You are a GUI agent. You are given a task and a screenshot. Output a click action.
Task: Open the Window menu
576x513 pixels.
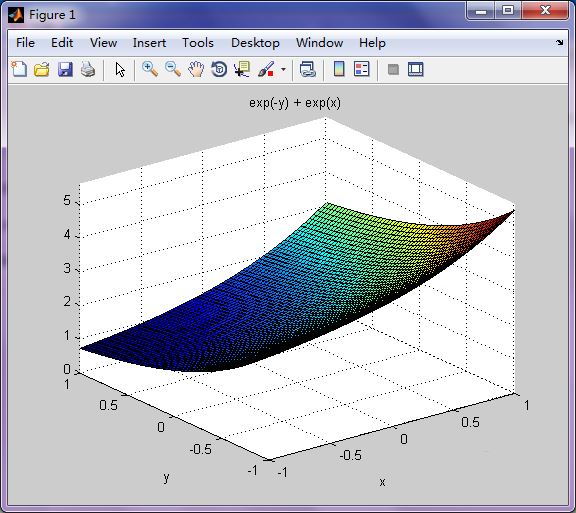click(x=320, y=43)
